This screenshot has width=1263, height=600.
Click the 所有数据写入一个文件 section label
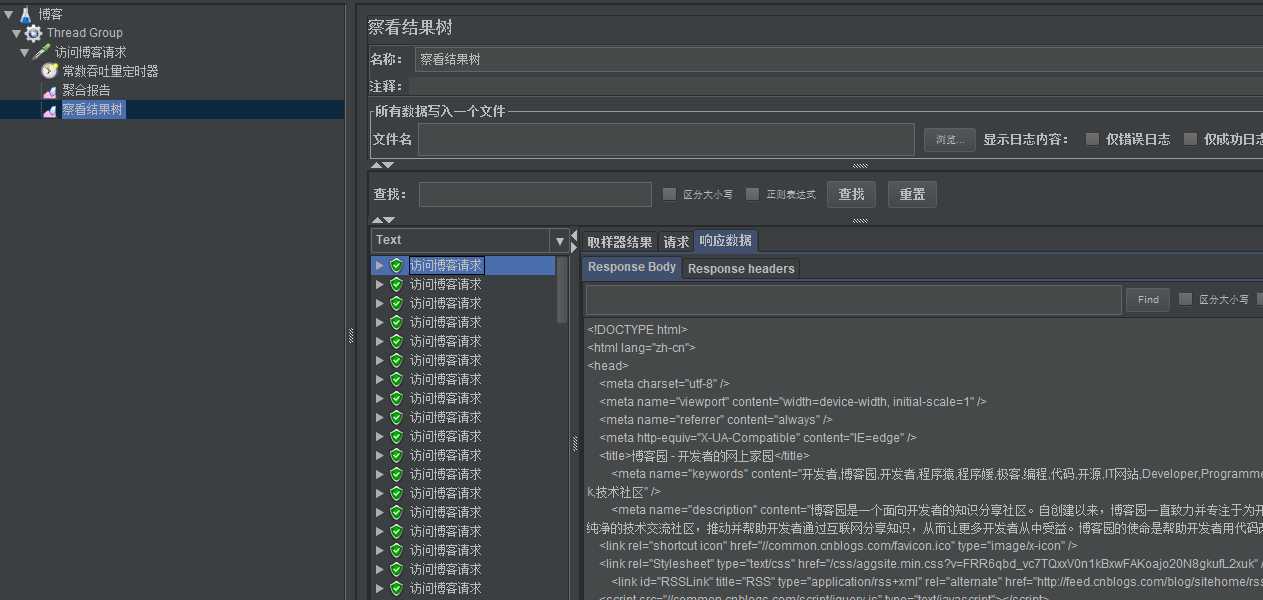[x=440, y=111]
